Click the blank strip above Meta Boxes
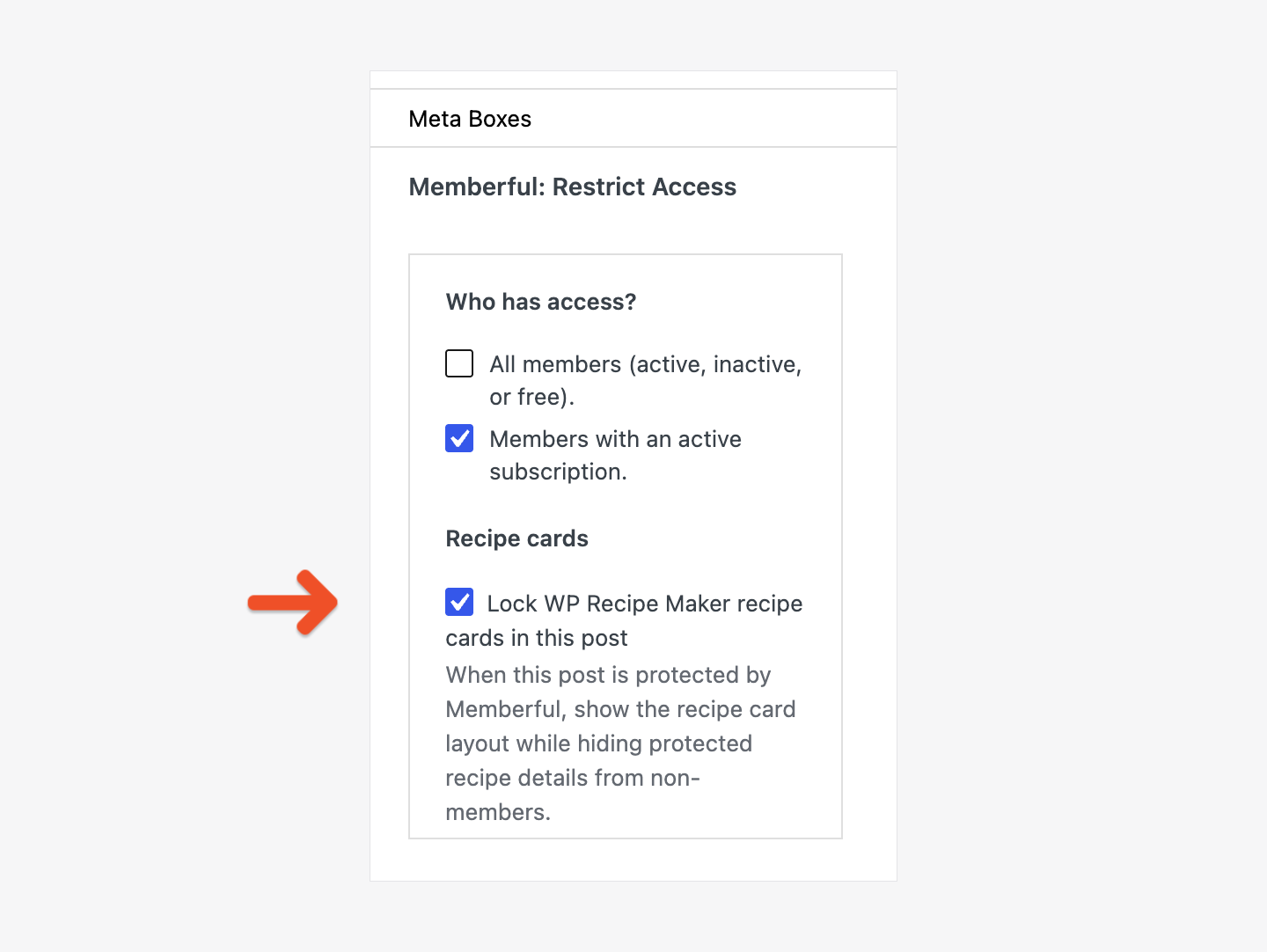The height and width of the screenshot is (952, 1267). point(633,80)
